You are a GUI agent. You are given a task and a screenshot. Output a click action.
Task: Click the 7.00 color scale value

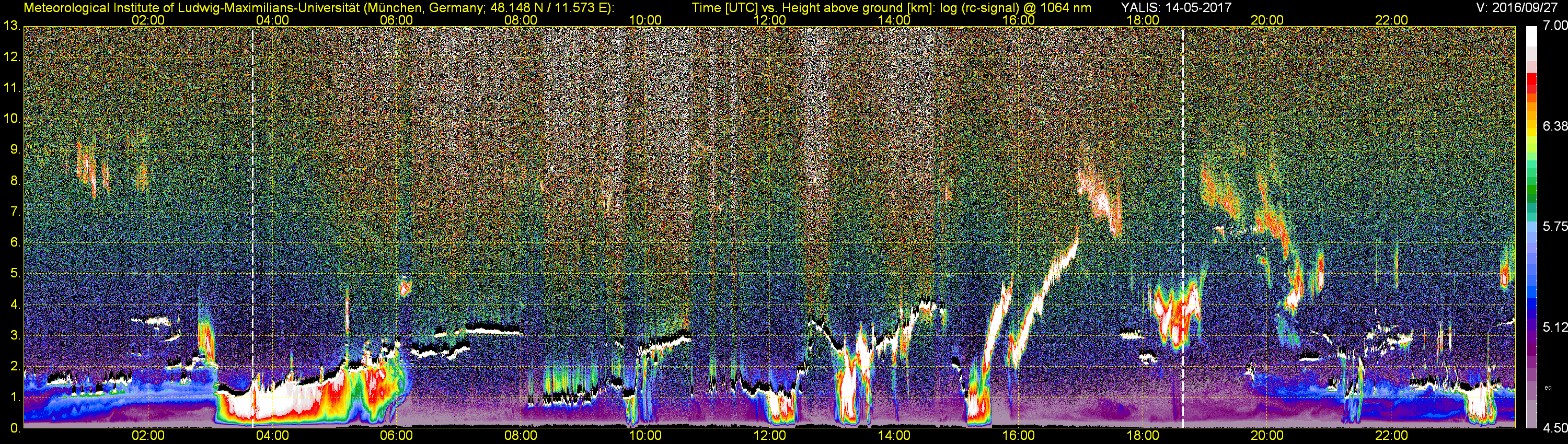pyautogui.click(x=1554, y=26)
